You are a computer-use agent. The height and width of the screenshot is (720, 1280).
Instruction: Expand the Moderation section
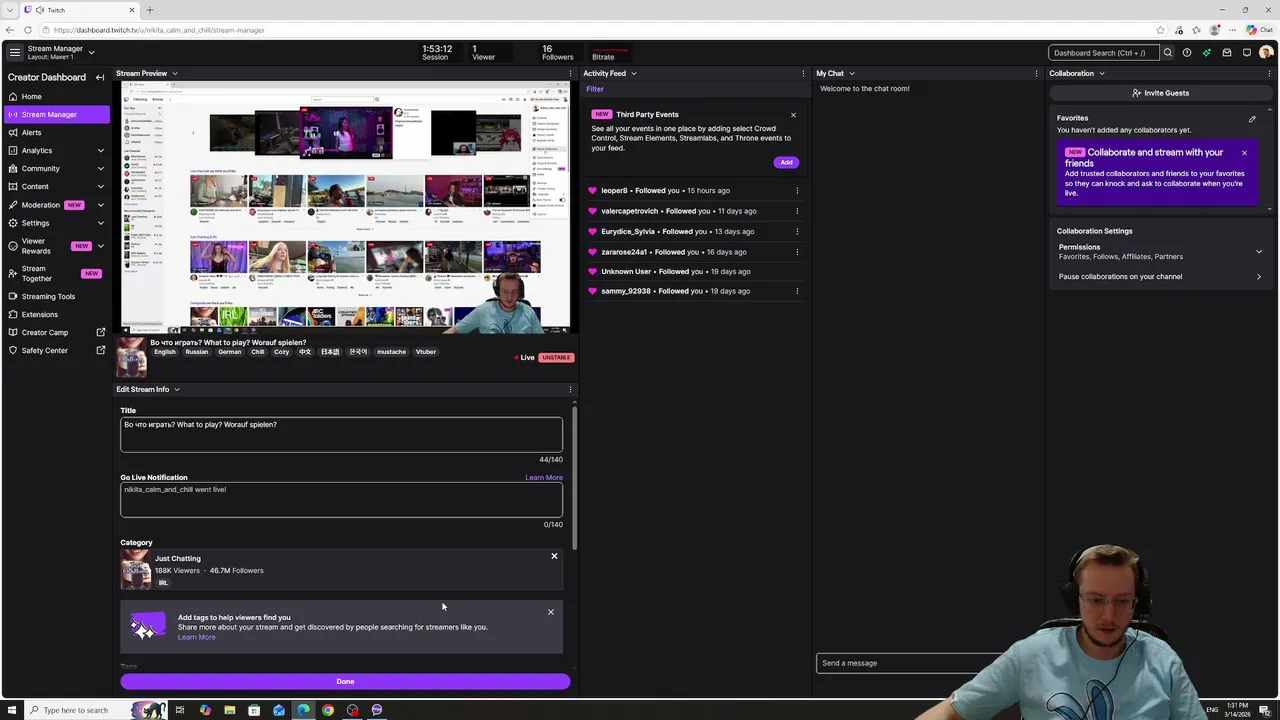tap(56, 204)
